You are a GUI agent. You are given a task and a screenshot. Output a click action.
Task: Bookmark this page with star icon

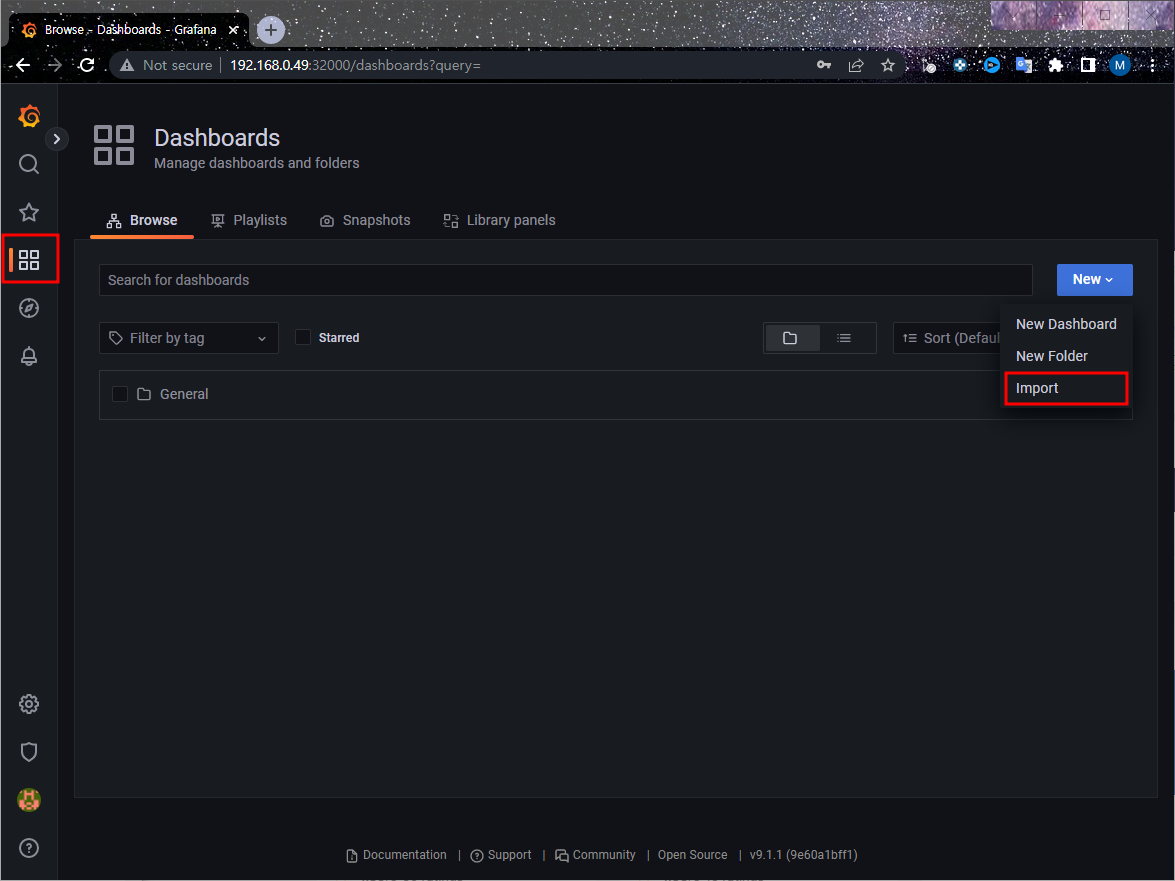click(888, 65)
